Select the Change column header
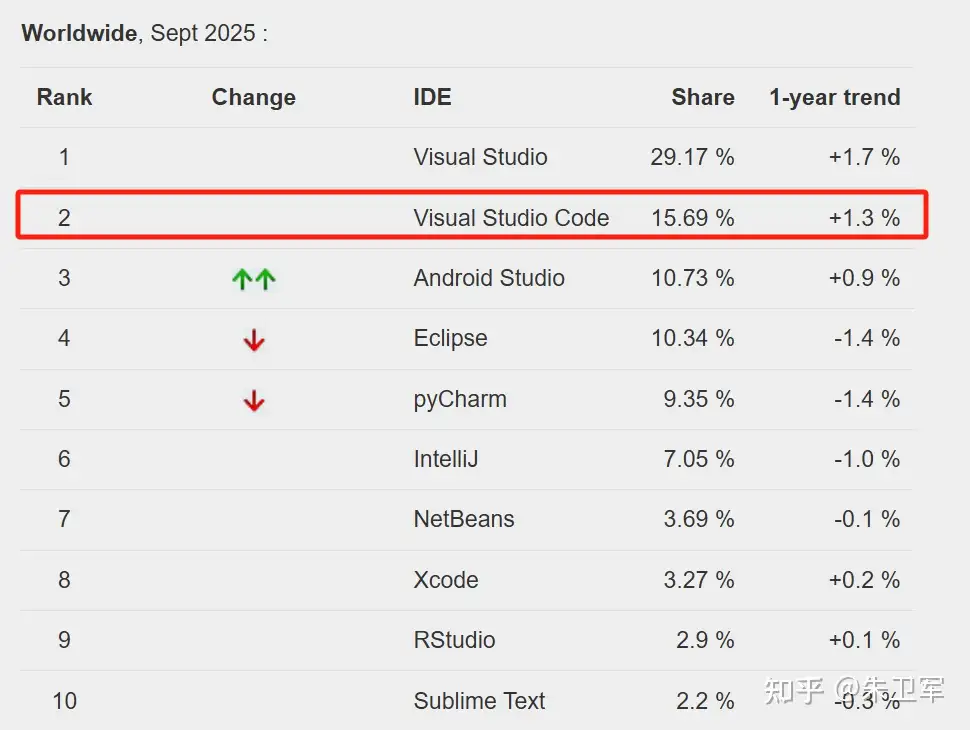 click(254, 97)
